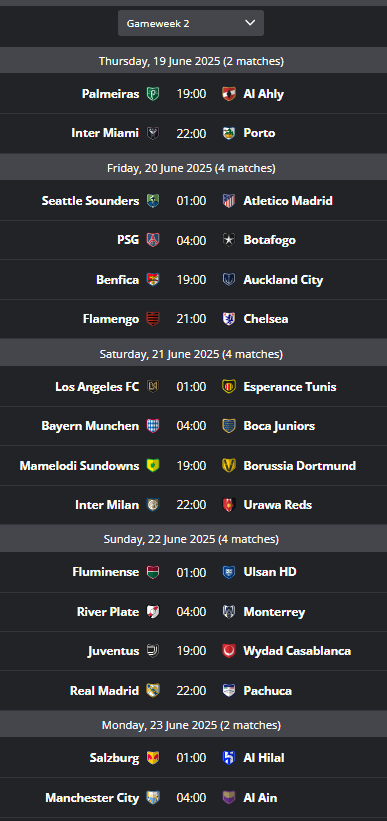Viewport: 387px width, 821px height.
Task: Open the Chelsea team name link
Action: pos(266,319)
